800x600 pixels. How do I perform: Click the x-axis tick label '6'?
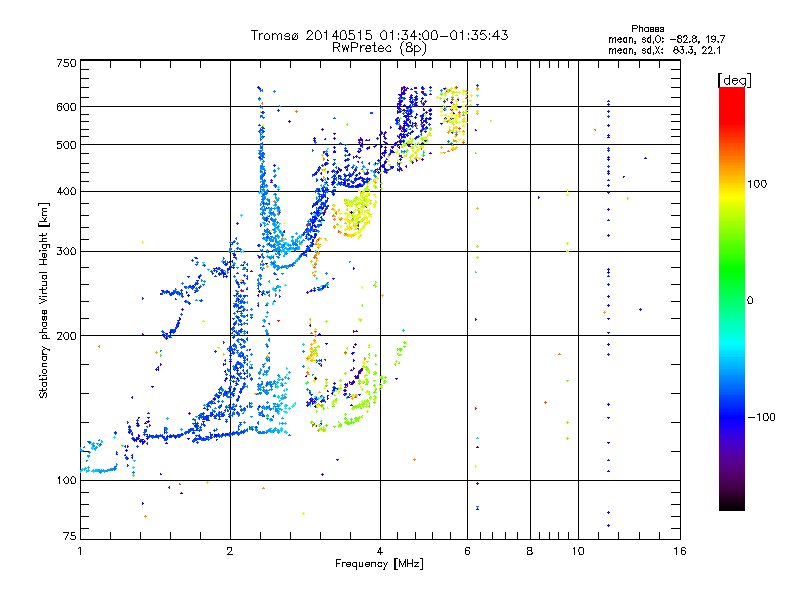[x=467, y=551]
